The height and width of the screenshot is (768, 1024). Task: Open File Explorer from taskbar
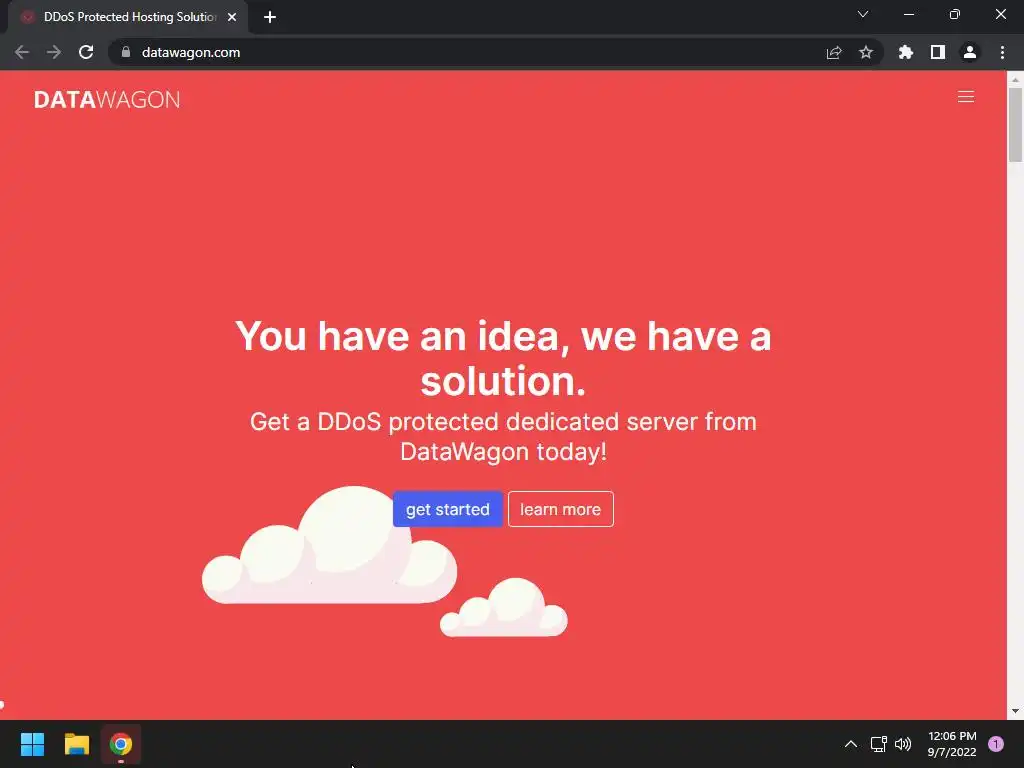(76, 744)
